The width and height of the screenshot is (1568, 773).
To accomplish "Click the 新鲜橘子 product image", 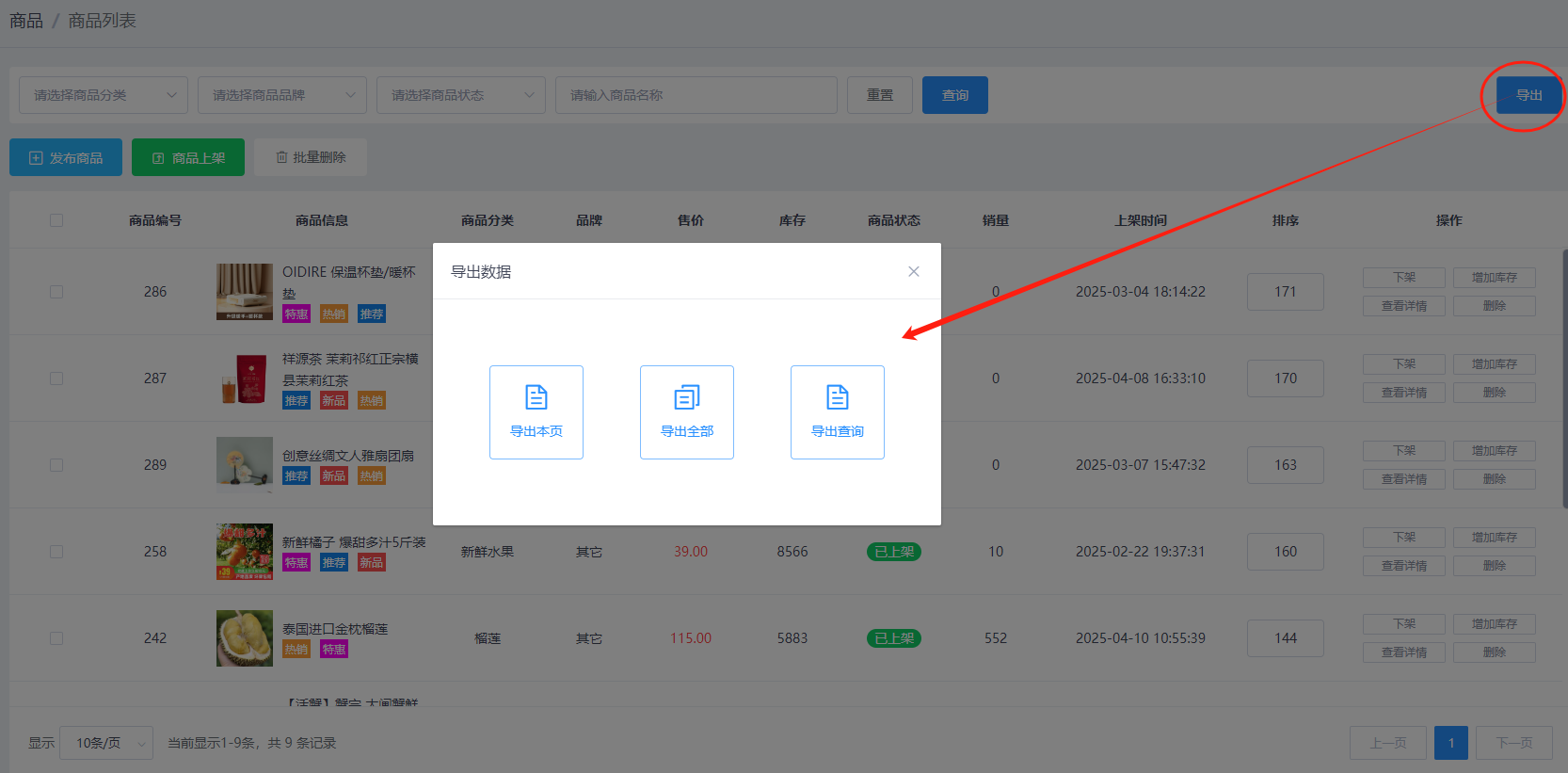I will 244,552.
